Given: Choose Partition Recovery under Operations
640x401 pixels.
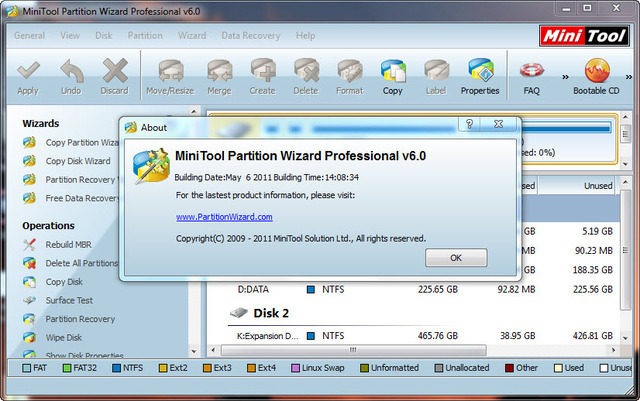Looking at the screenshot, I should point(69,319).
